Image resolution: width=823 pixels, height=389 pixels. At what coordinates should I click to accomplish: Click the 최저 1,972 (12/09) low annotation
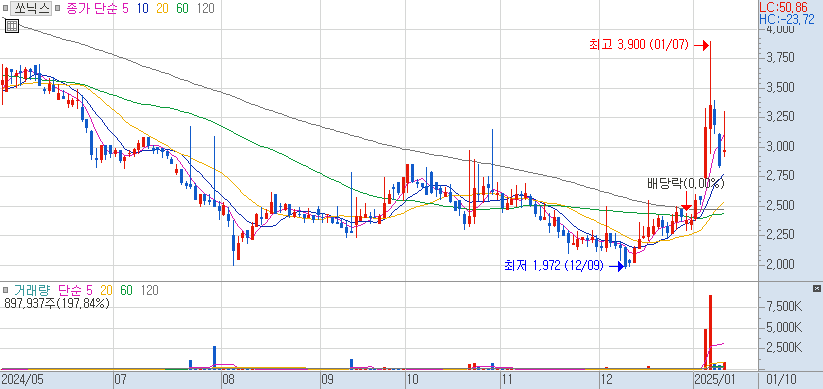(x=554, y=266)
